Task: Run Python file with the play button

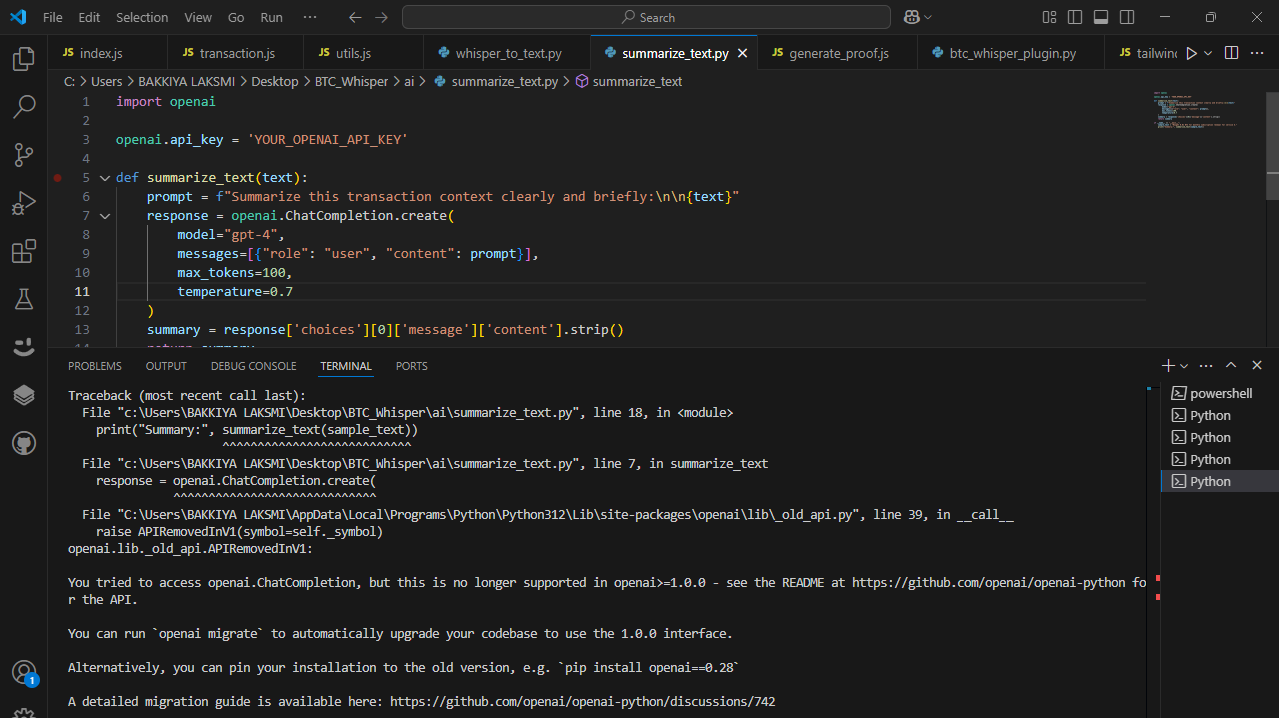Action: [x=1190, y=53]
